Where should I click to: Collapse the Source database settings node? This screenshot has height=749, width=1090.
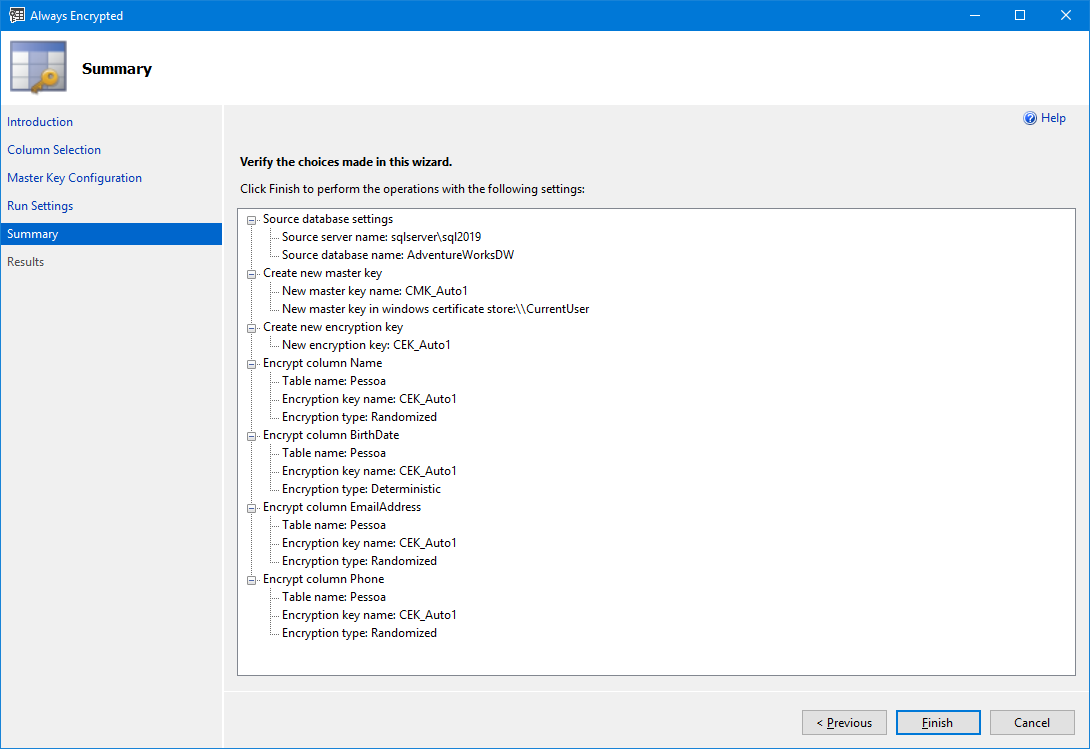pos(251,220)
